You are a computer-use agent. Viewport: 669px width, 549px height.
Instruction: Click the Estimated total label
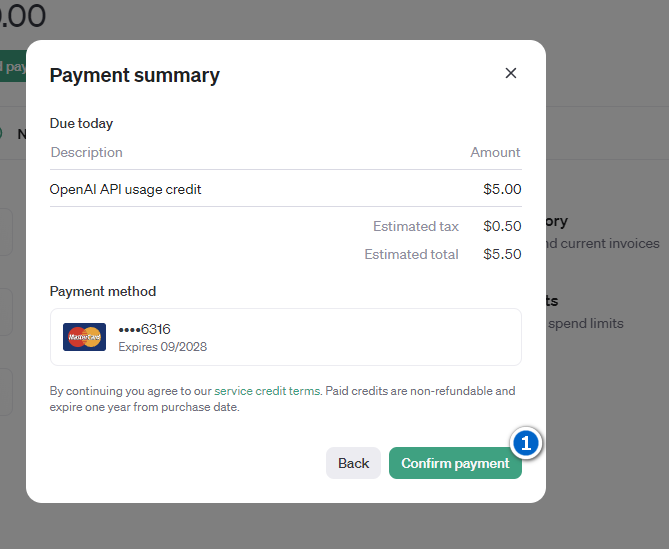[x=411, y=254]
